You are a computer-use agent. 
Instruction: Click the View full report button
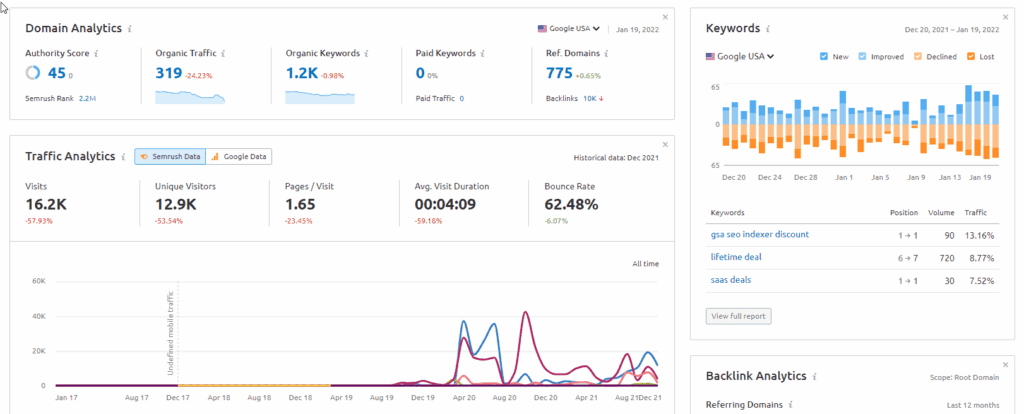(738, 316)
